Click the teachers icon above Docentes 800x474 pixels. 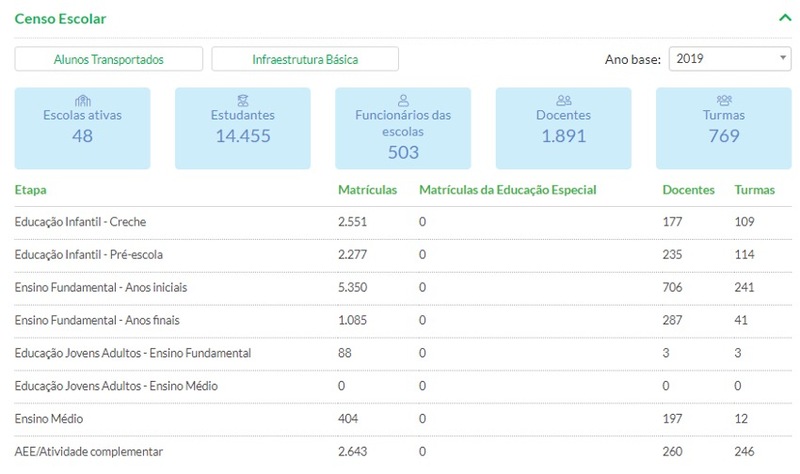tap(563, 100)
